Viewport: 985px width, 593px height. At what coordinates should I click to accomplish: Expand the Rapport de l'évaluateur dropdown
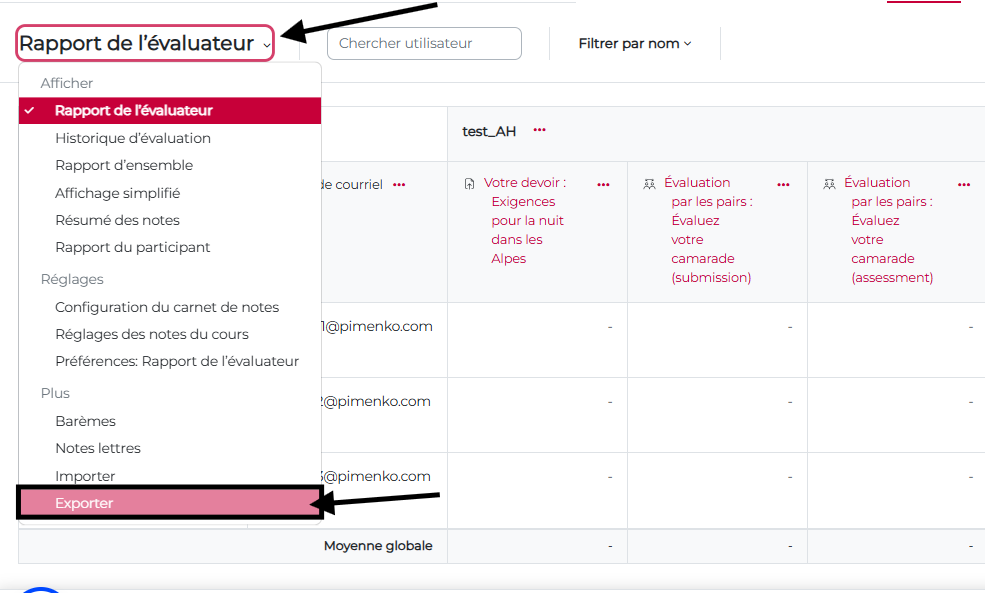click(x=145, y=44)
